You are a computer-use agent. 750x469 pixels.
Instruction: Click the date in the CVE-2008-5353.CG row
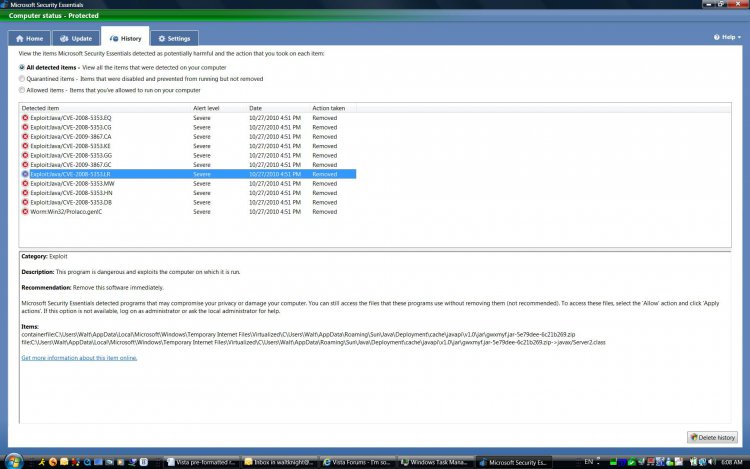pyautogui.click(x=275, y=127)
